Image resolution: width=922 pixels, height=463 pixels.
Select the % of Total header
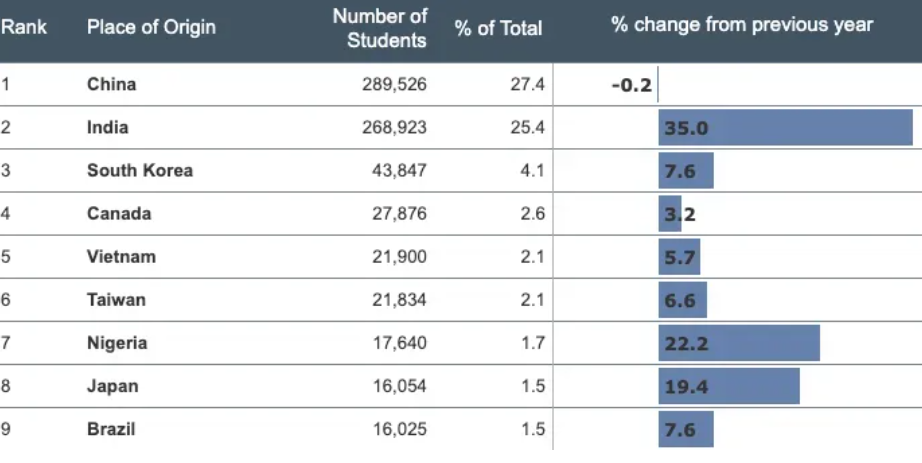point(498,28)
